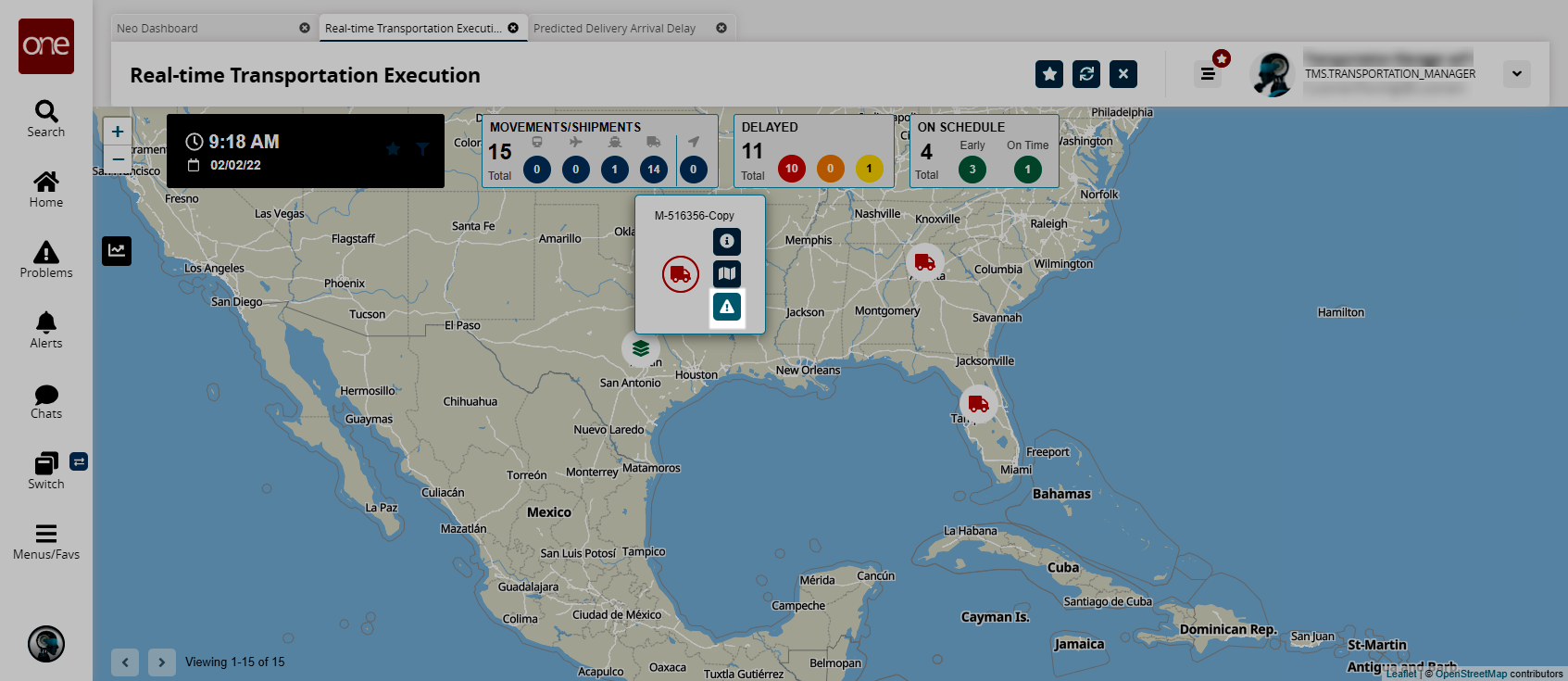1568x681 pixels.
Task: Expand the Menus/Favs sidebar menu
Action: (x=46, y=542)
